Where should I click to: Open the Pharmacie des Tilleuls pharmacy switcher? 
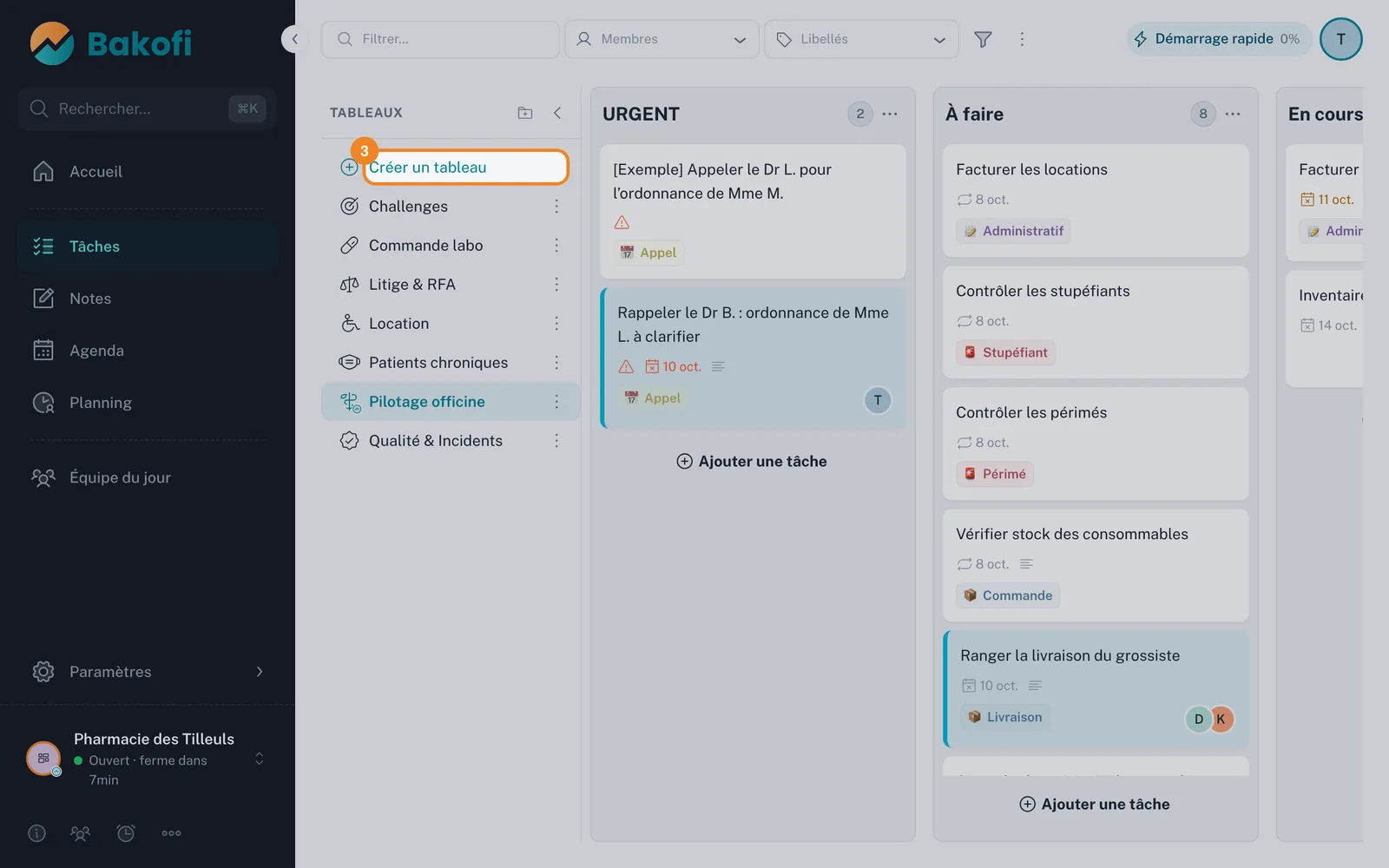148,759
